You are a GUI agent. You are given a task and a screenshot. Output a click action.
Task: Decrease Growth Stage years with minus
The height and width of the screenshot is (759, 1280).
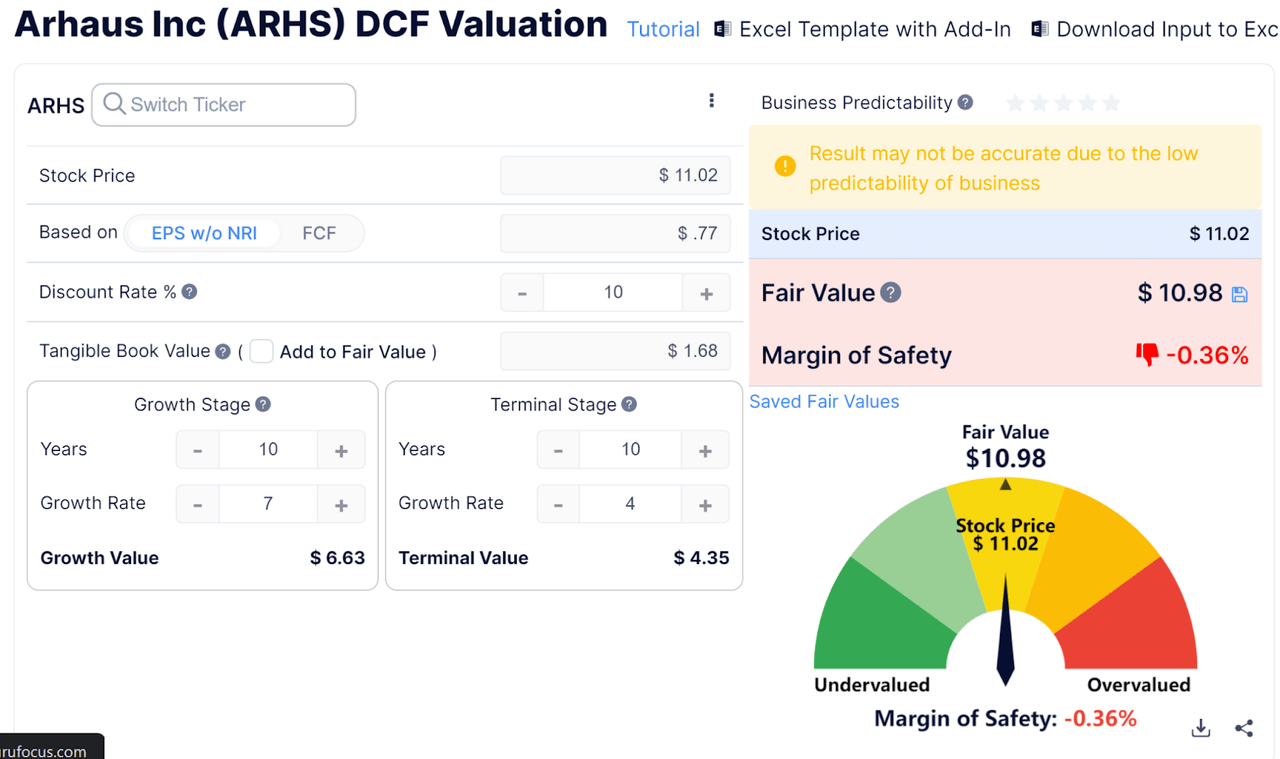pyautogui.click(x=198, y=450)
